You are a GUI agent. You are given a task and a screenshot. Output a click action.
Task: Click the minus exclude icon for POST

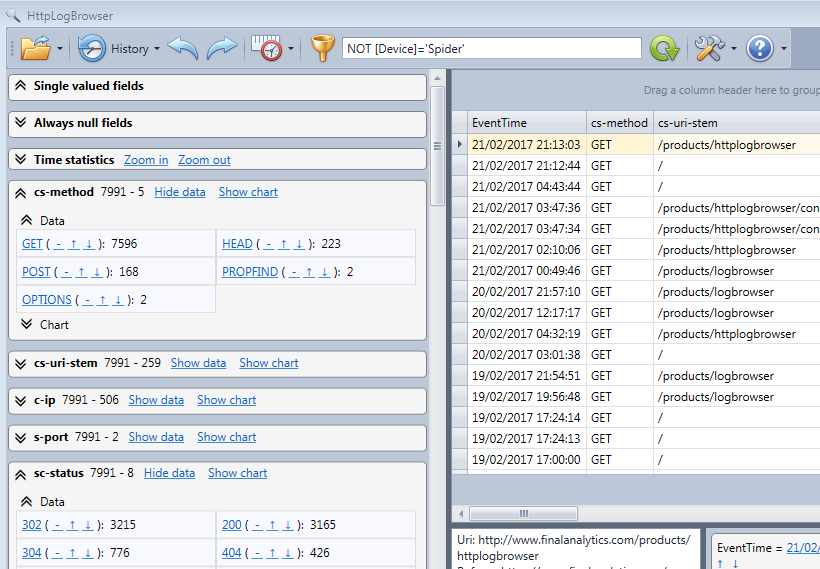[66, 272]
